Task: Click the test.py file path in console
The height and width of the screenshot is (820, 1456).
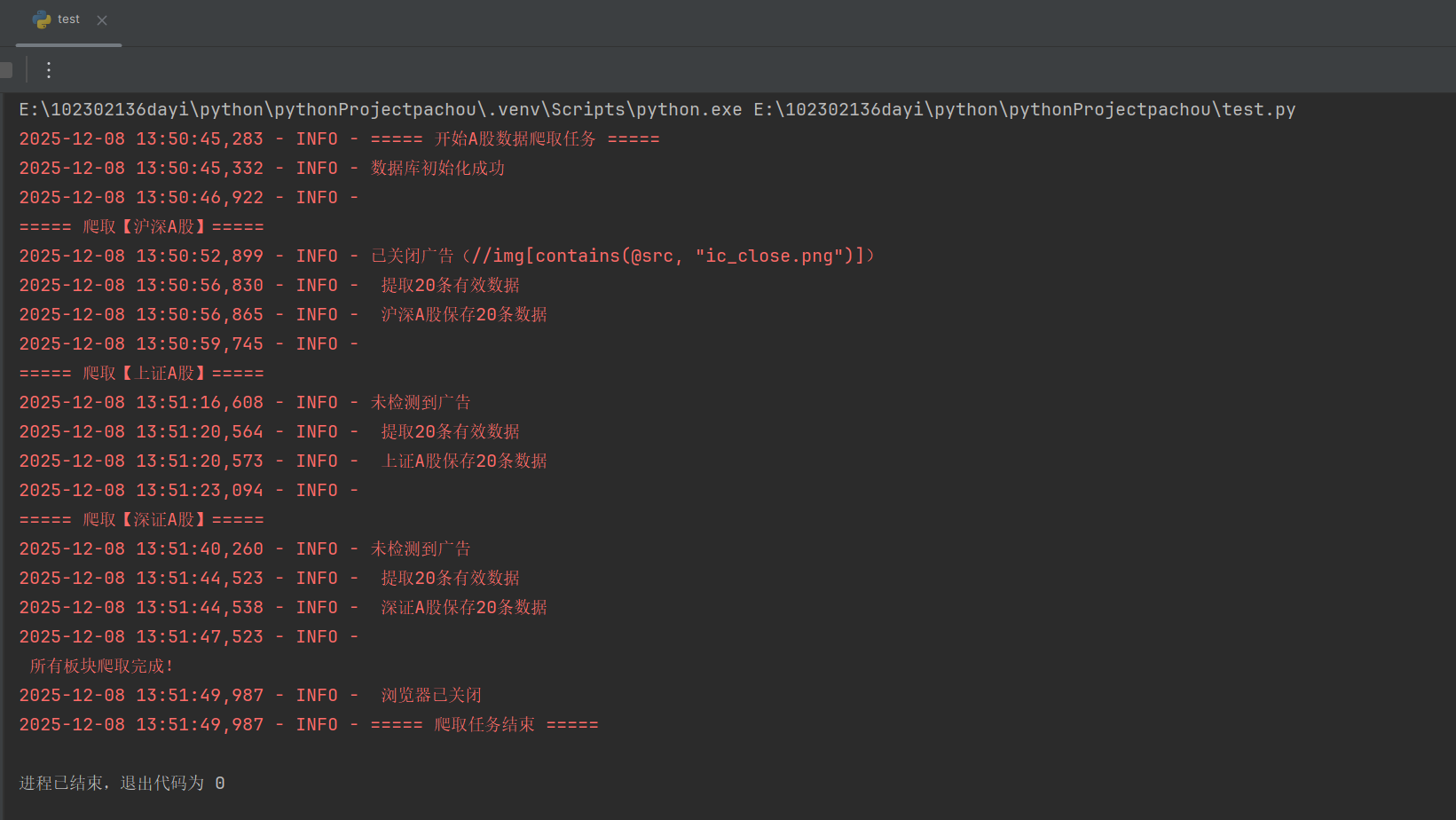Action: pos(1025,109)
